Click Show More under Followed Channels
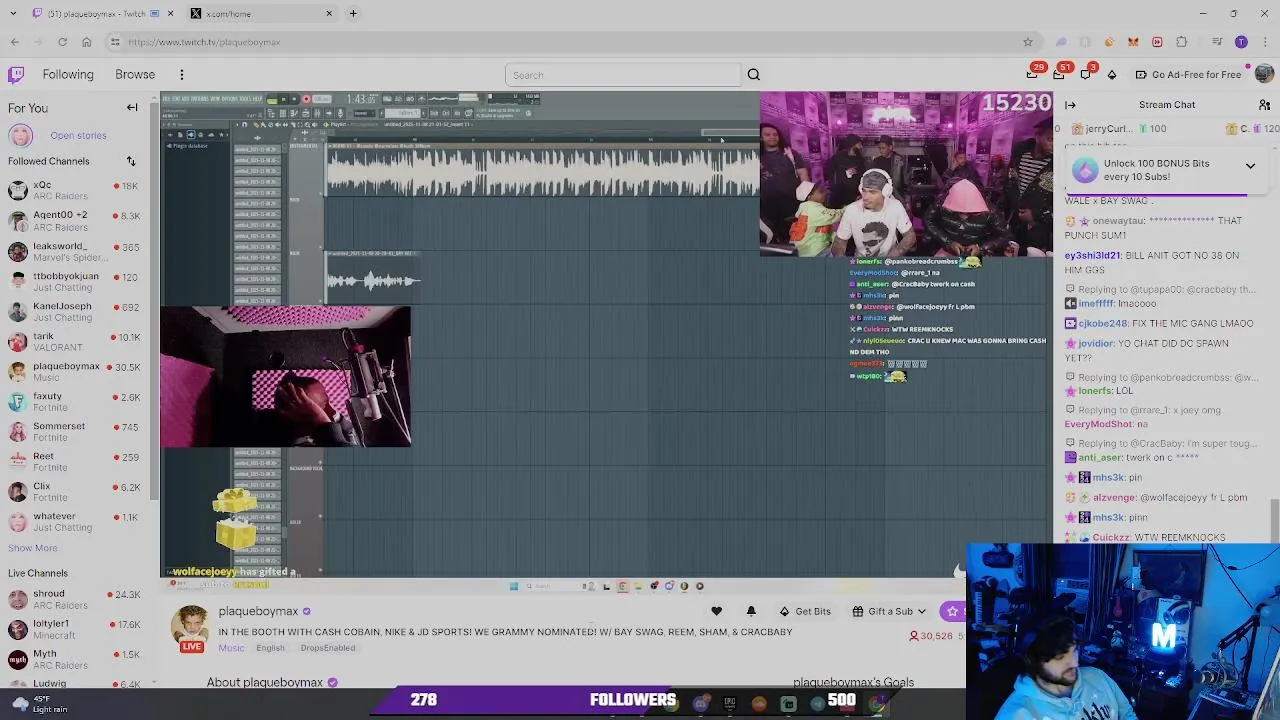1280x720 pixels. point(33,548)
